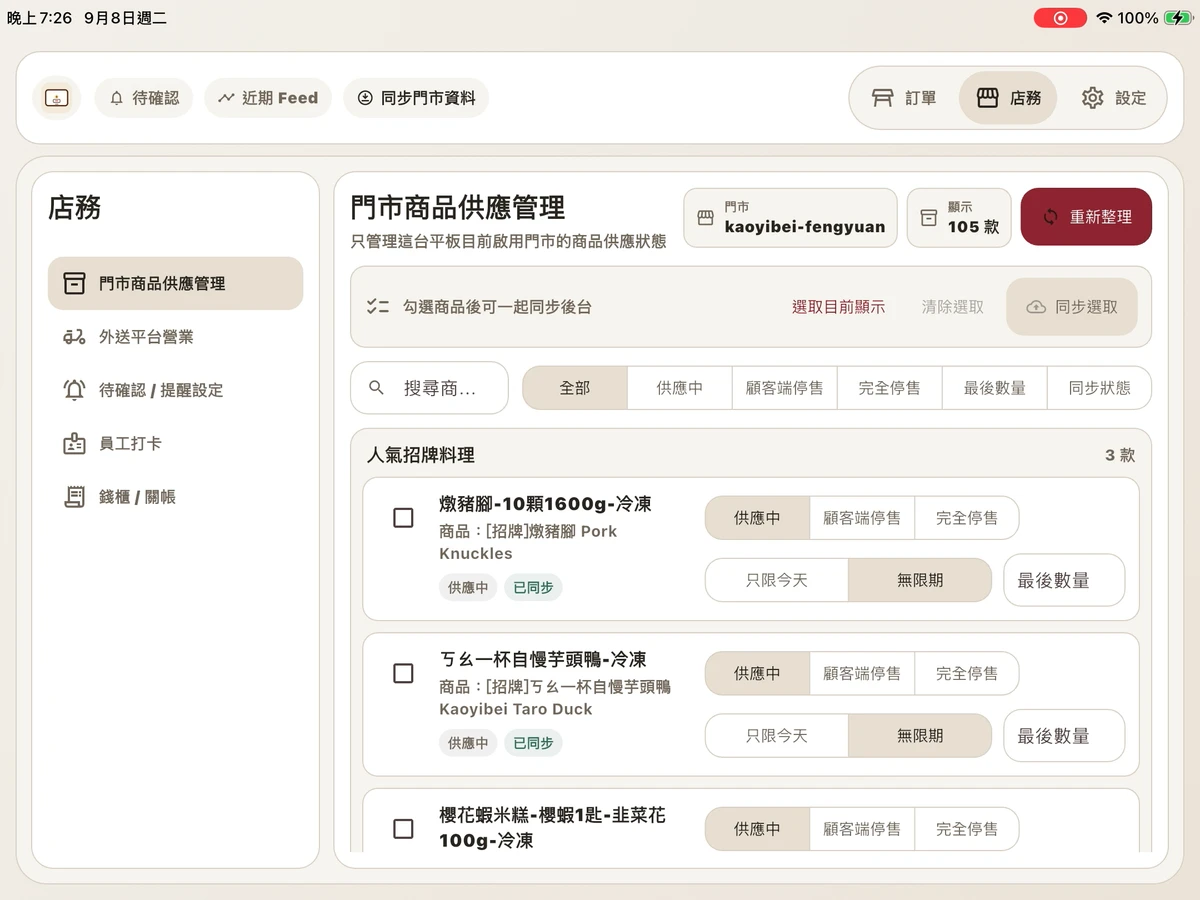Select the 顧客端停售 filter tab
The image size is (1200, 900).
[785, 388]
